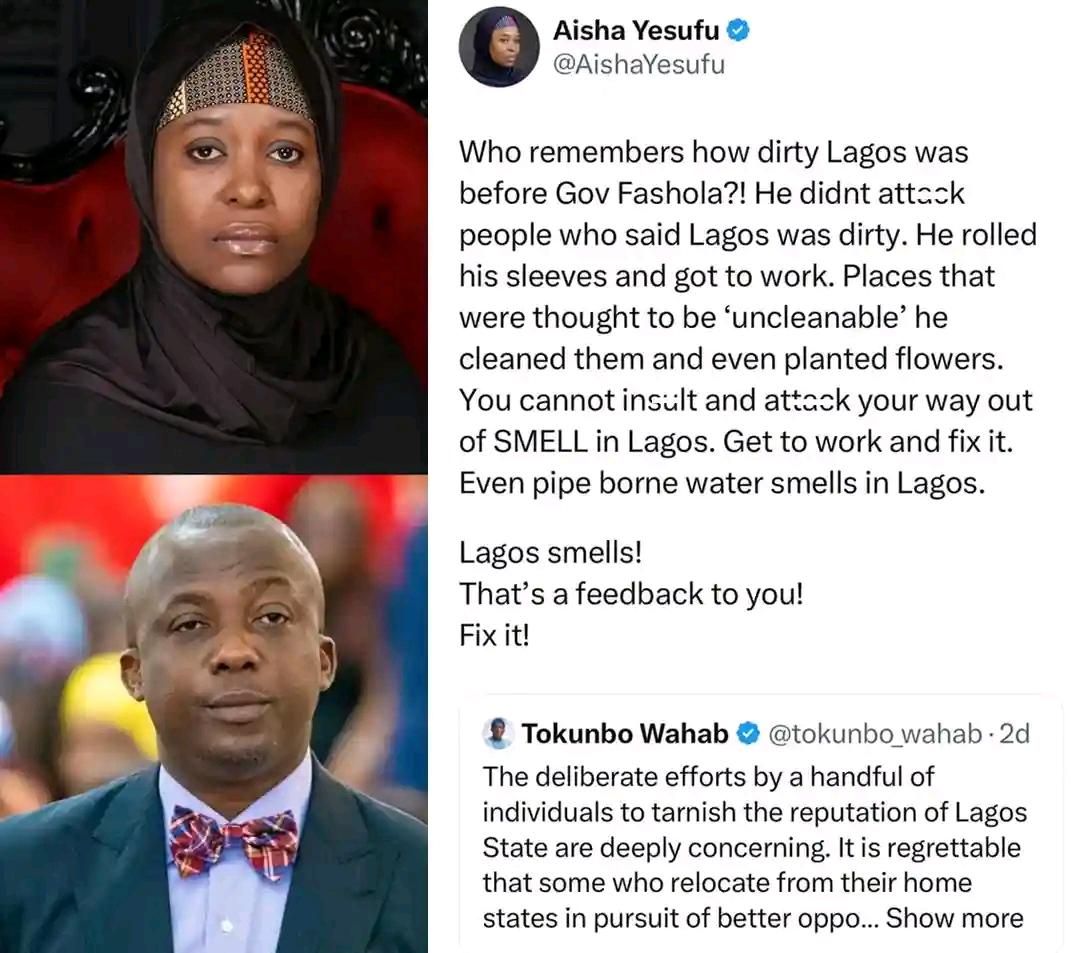Viewport: 1080px width, 953px height.
Task: Click the 'Even pipe borne water smells' sentence
Action: point(723,483)
